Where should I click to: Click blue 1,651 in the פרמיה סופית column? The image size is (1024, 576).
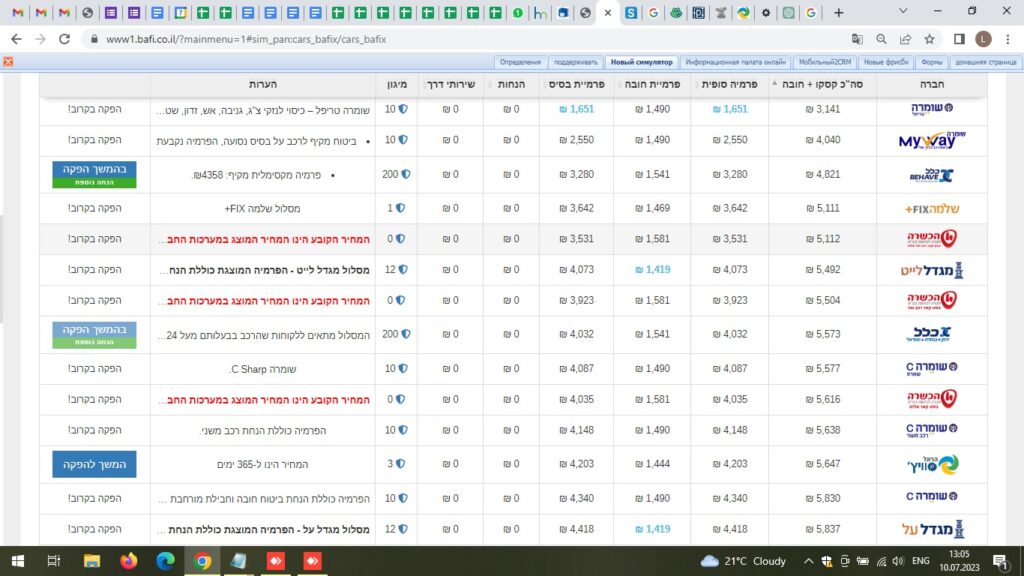tap(729, 109)
